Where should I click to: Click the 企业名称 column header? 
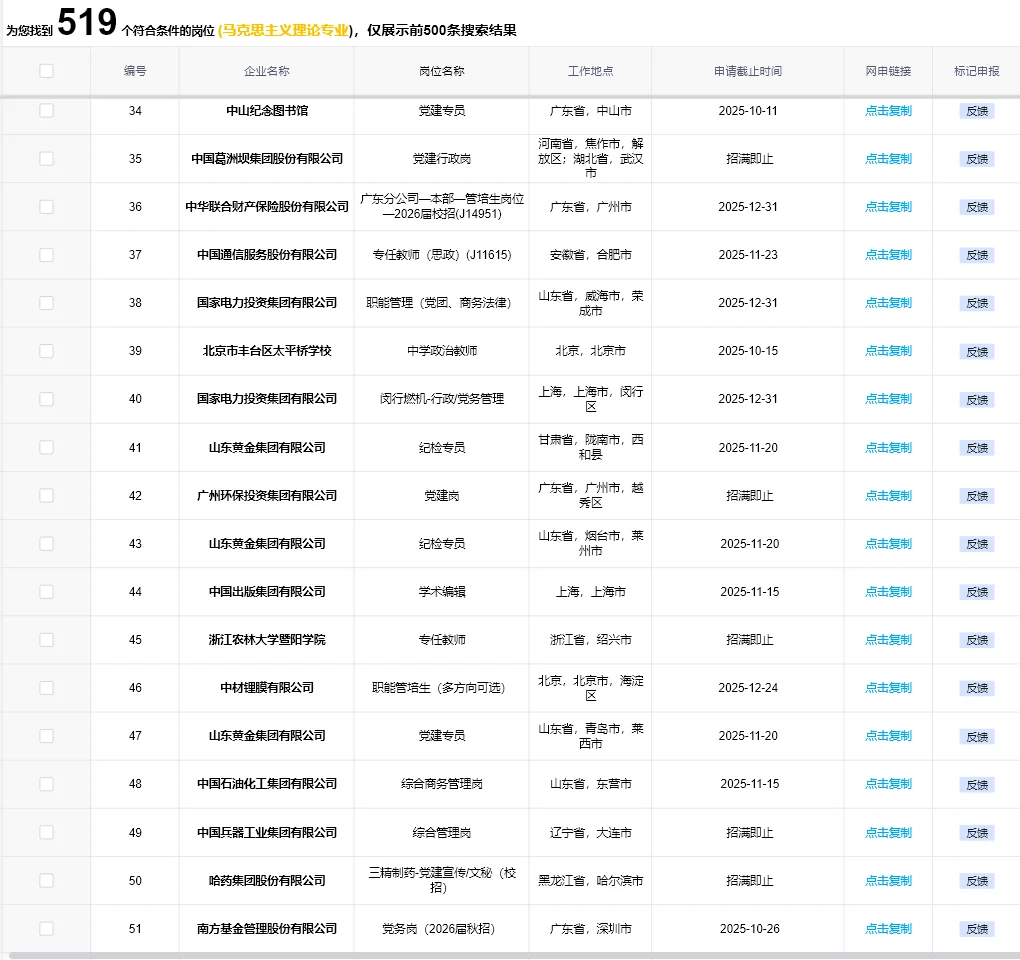[267, 71]
